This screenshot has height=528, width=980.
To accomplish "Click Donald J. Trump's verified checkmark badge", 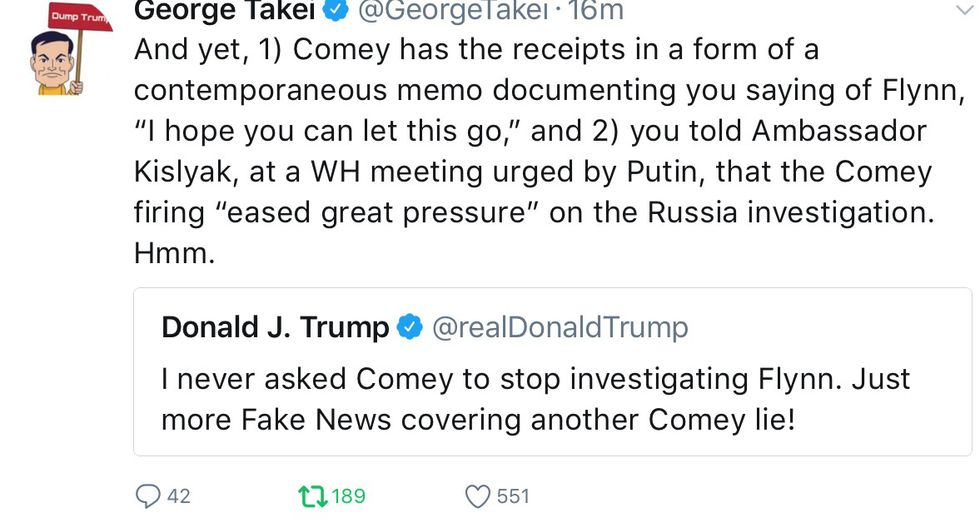I will pyautogui.click(x=410, y=327).
